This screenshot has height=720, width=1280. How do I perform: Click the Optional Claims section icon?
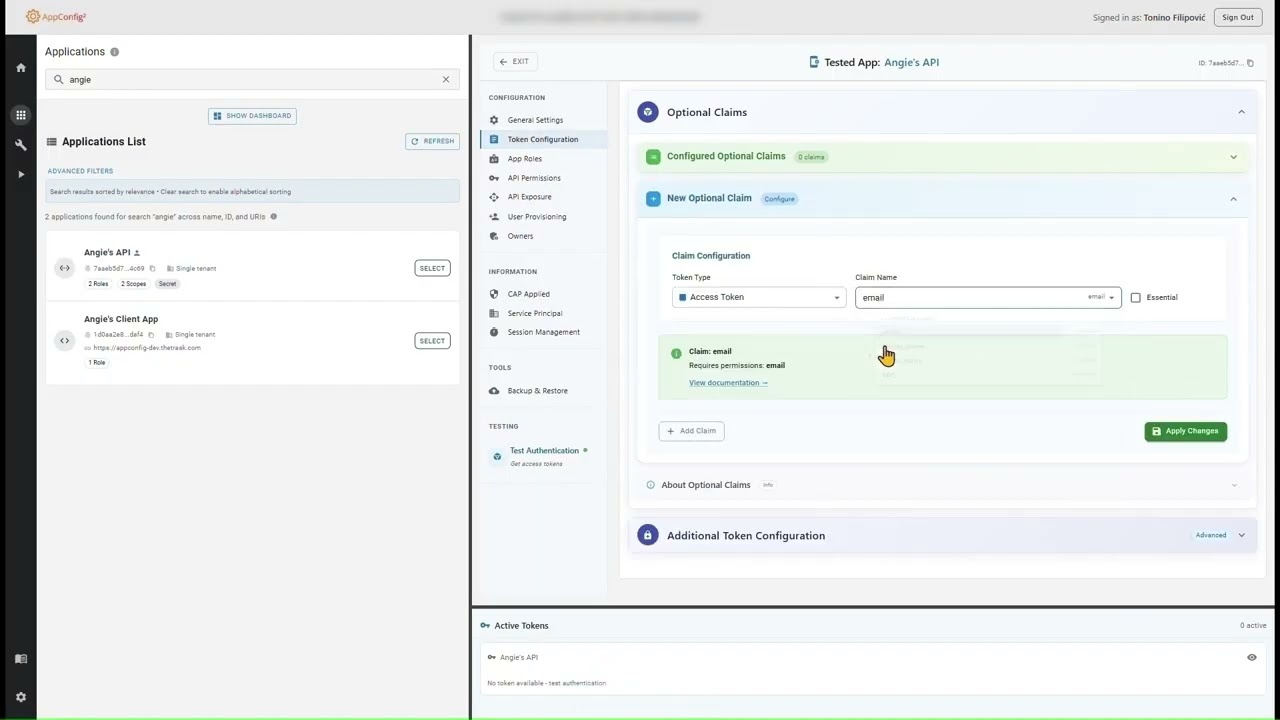[648, 112]
